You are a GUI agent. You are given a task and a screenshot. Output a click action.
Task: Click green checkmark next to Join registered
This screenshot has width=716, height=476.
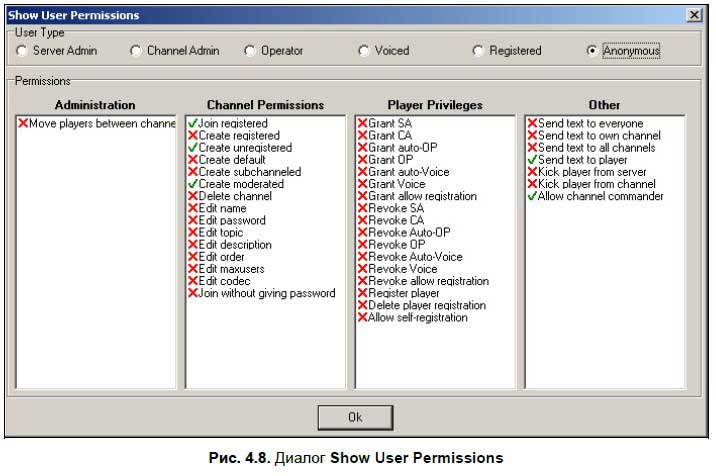point(193,124)
